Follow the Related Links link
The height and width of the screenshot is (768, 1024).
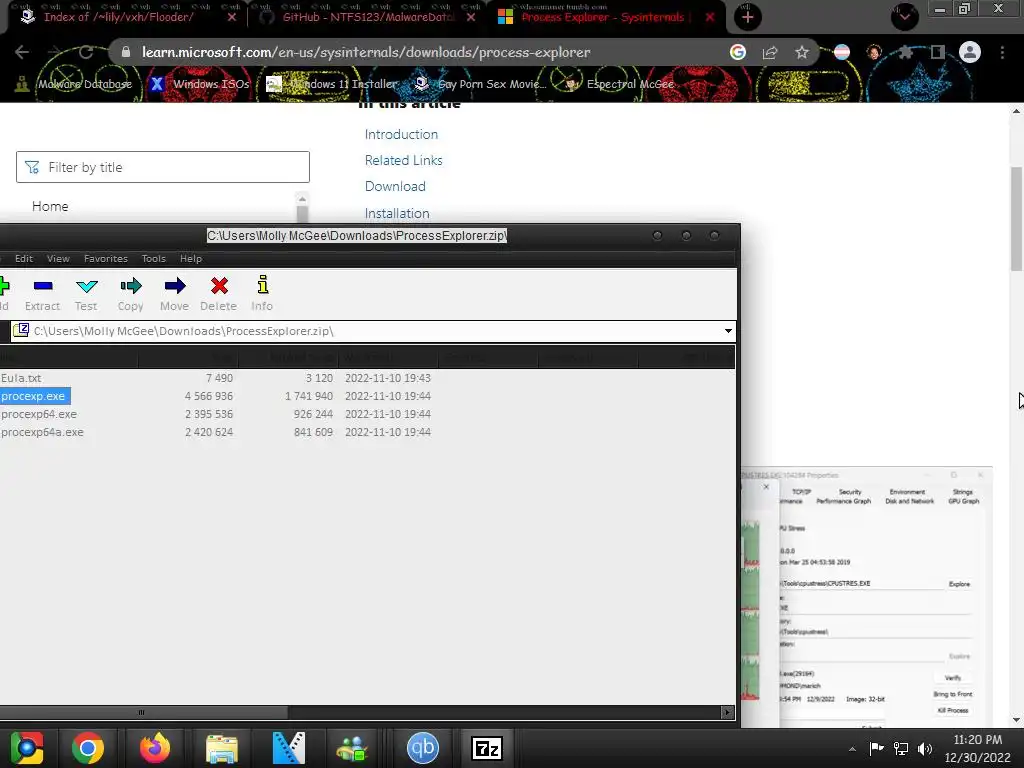pyautogui.click(x=404, y=160)
